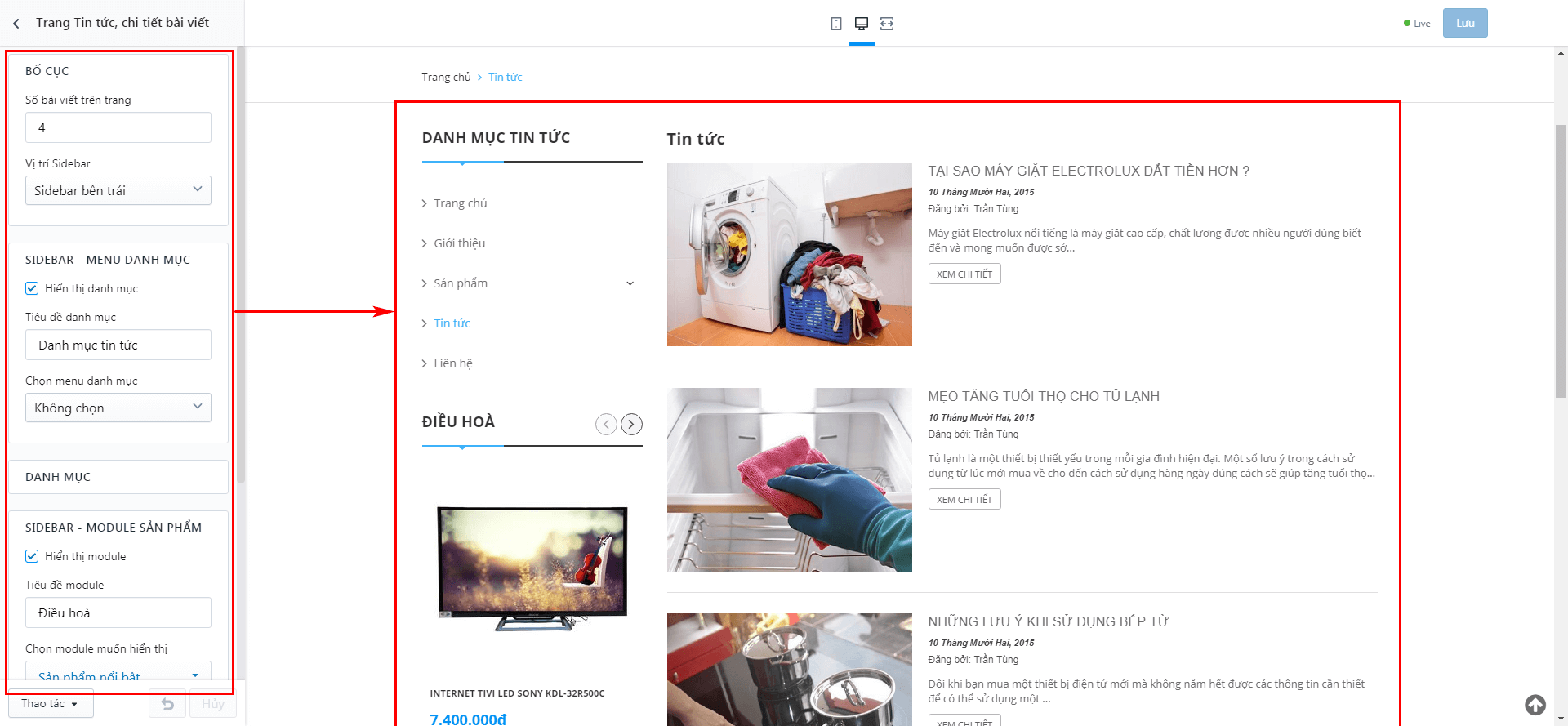Click 'Đăng bởi: Trần Tùng' on Electrolux article

pyautogui.click(x=973, y=209)
